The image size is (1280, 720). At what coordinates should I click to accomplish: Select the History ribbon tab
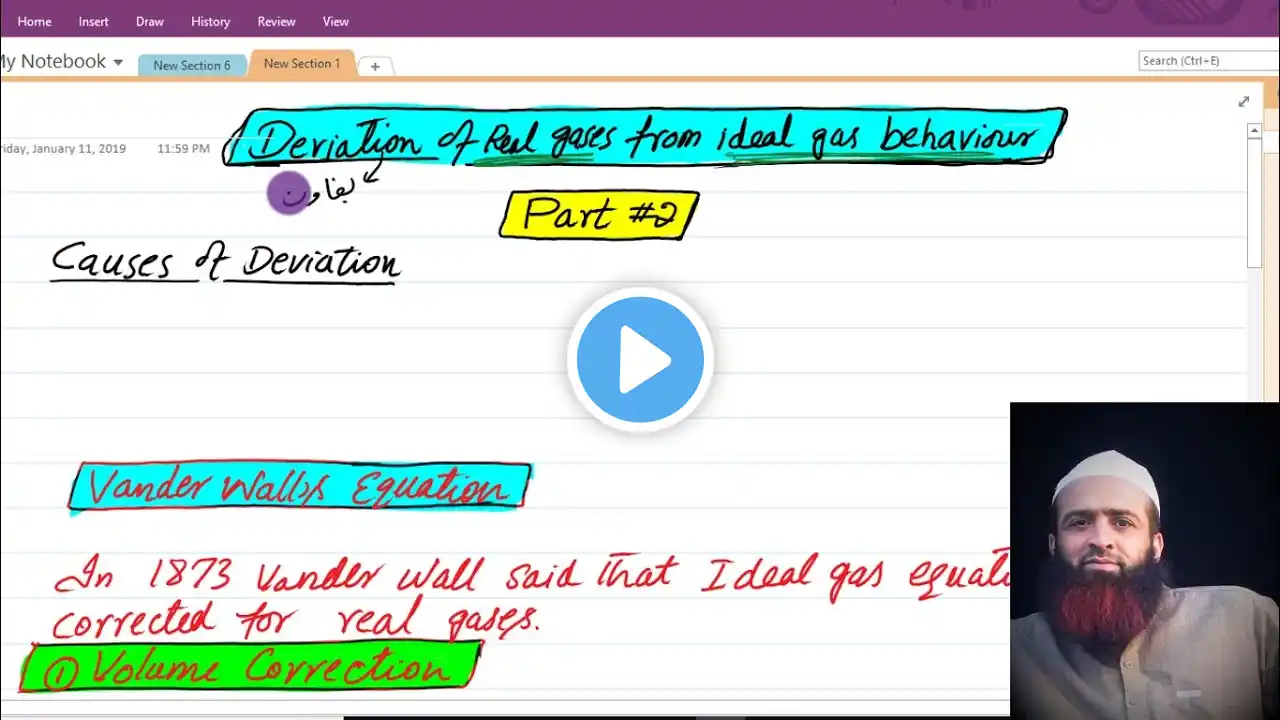pyautogui.click(x=210, y=21)
